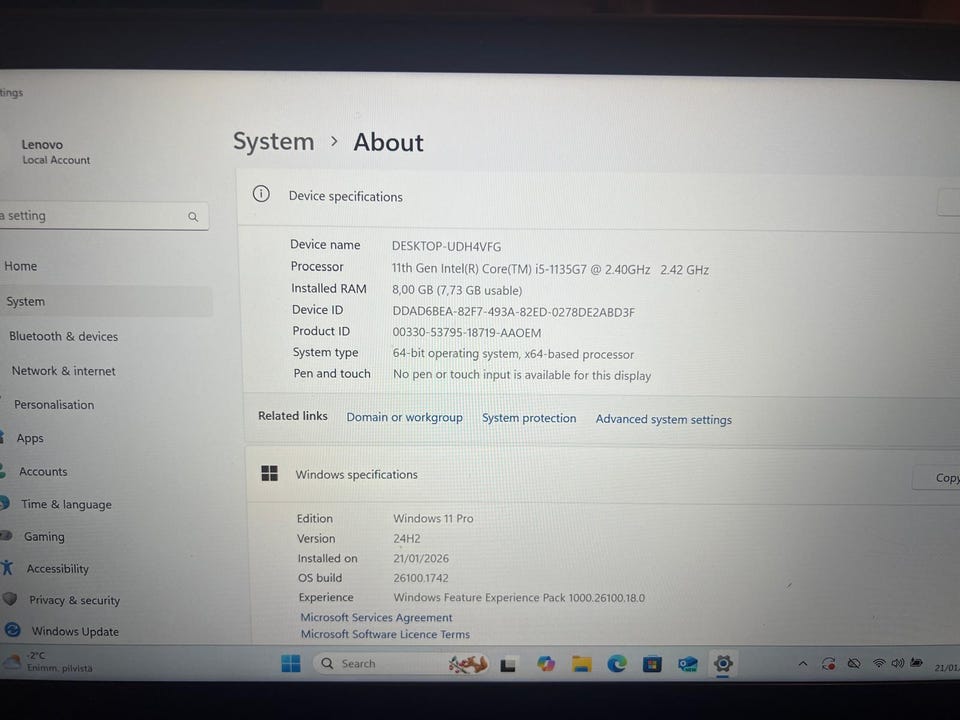Image resolution: width=960 pixels, height=720 pixels.
Task: Launch Microsoft Edge from the taskbar
Action: (x=617, y=664)
